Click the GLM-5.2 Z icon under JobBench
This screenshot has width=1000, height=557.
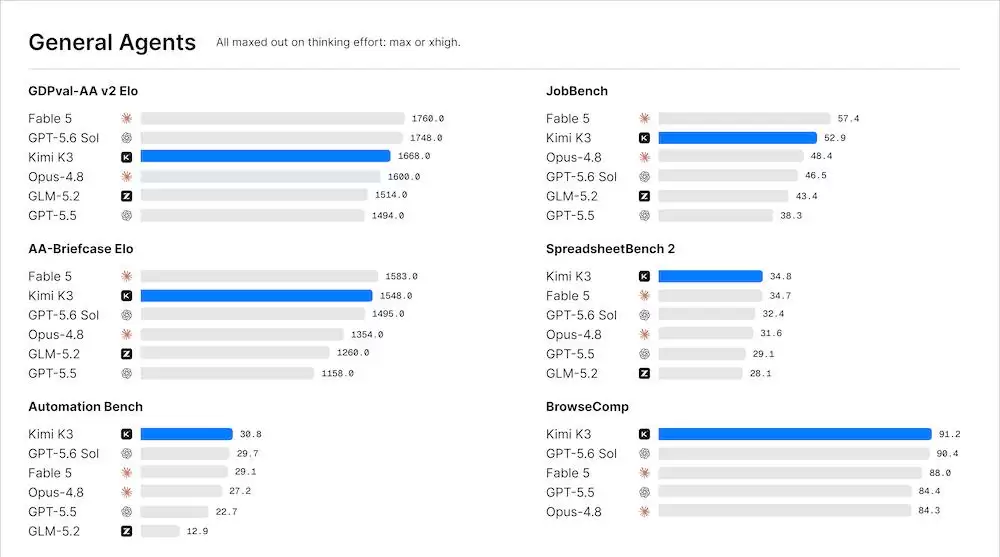(x=644, y=196)
